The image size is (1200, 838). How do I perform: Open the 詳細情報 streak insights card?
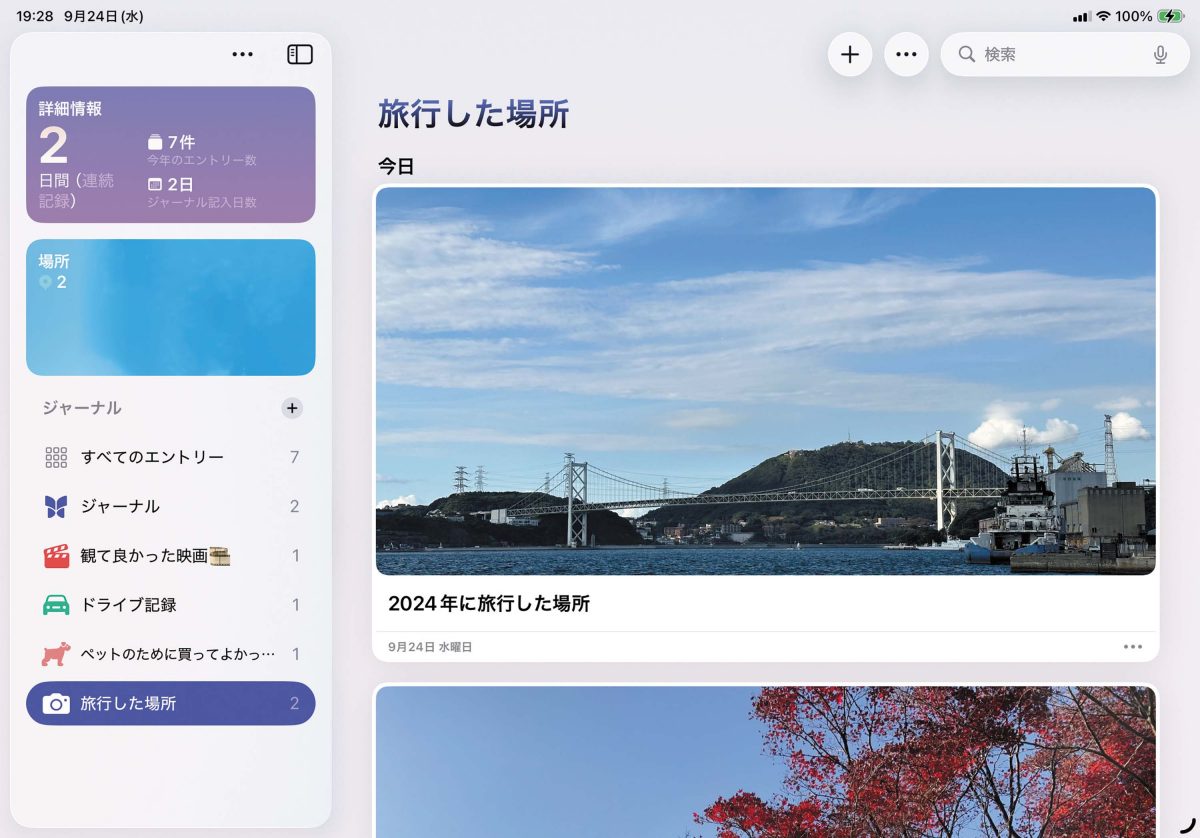pyautogui.click(x=170, y=154)
